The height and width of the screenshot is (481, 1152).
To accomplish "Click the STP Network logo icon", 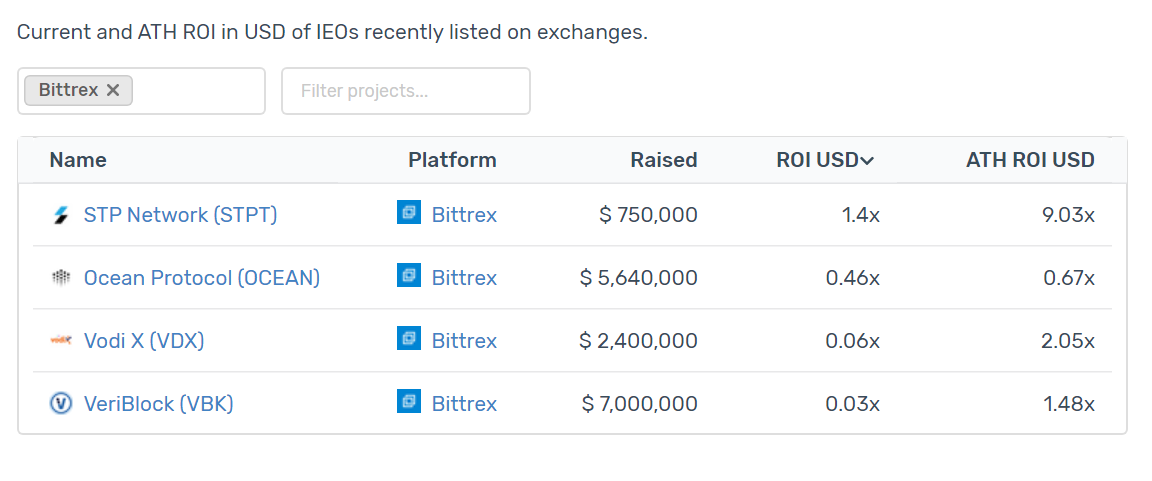I will tap(61, 215).
